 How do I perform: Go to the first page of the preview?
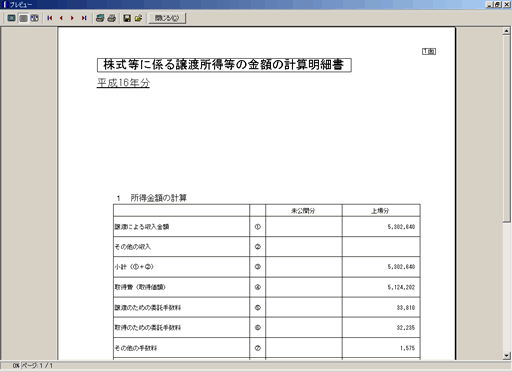tap(50, 18)
